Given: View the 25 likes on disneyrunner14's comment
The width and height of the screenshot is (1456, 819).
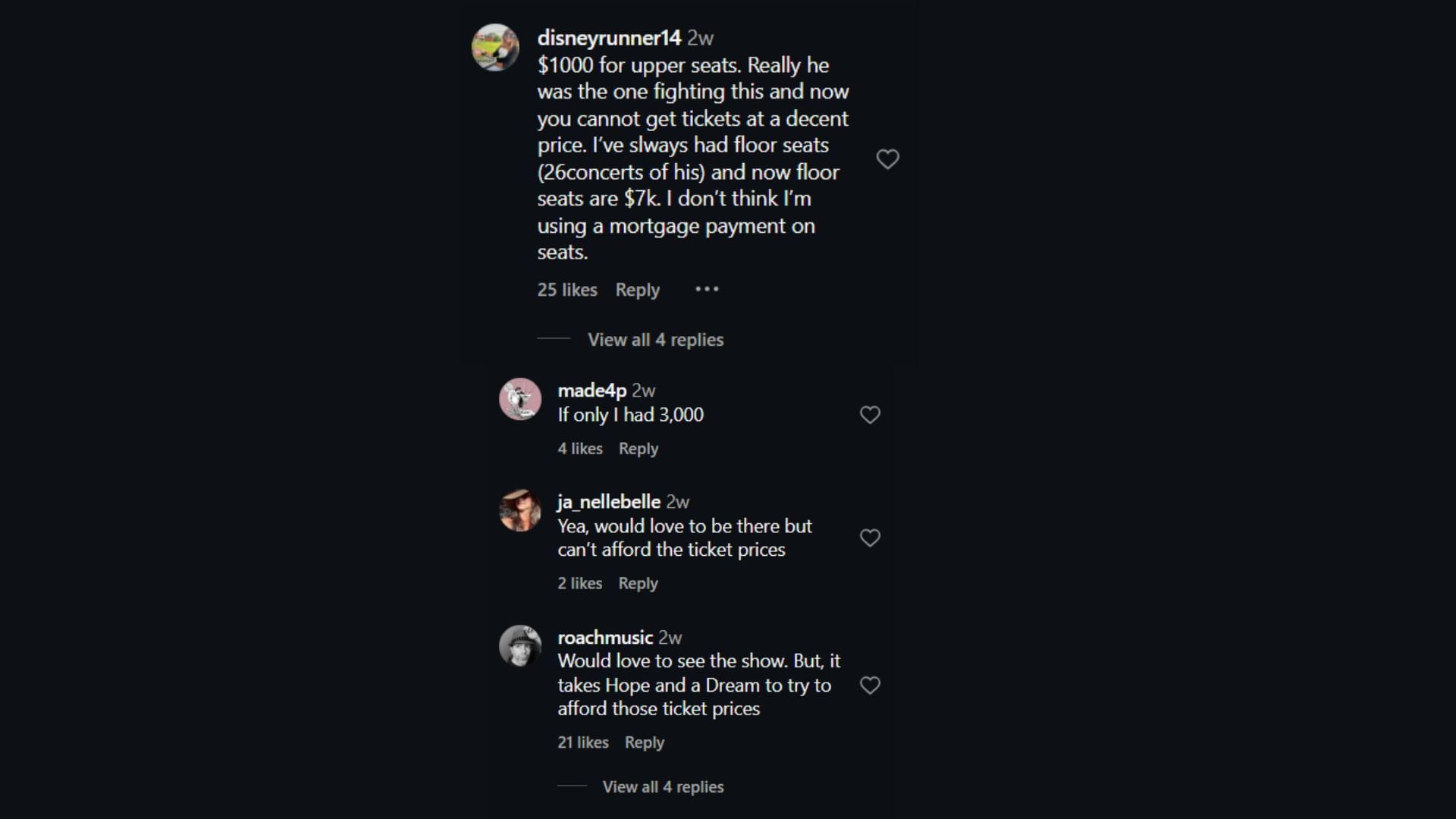Looking at the screenshot, I should click(567, 290).
